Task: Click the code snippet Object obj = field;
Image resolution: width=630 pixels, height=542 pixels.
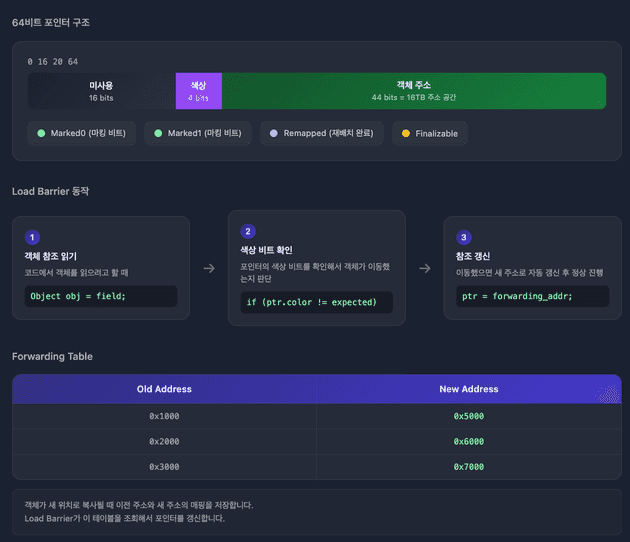Action: point(100,296)
